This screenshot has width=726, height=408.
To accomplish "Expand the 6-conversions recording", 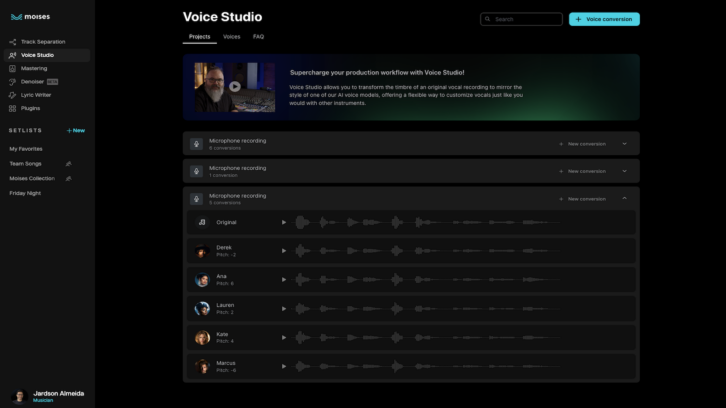I will pyautogui.click(x=625, y=144).
